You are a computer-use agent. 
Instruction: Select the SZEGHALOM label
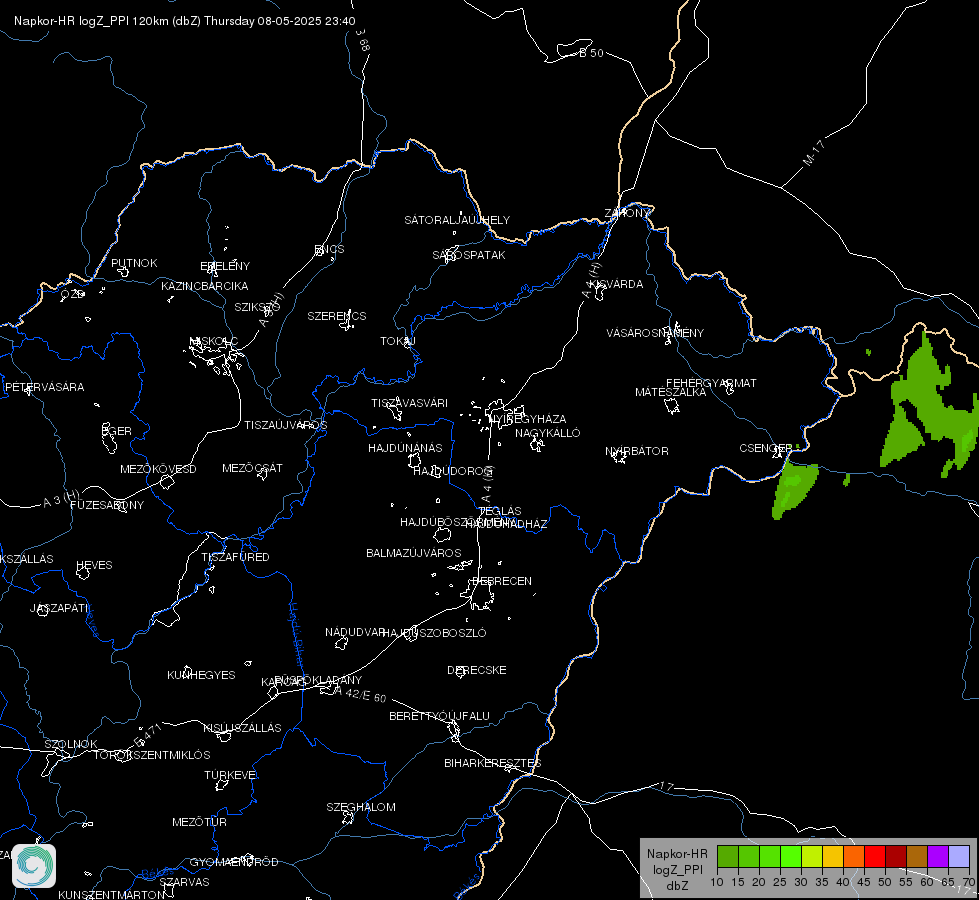[x=361, y=807]
